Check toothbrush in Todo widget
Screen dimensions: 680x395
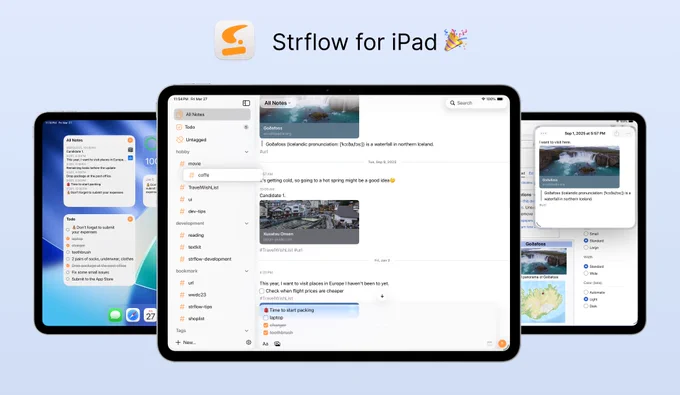pyautogui.click(x=68, y=252)
